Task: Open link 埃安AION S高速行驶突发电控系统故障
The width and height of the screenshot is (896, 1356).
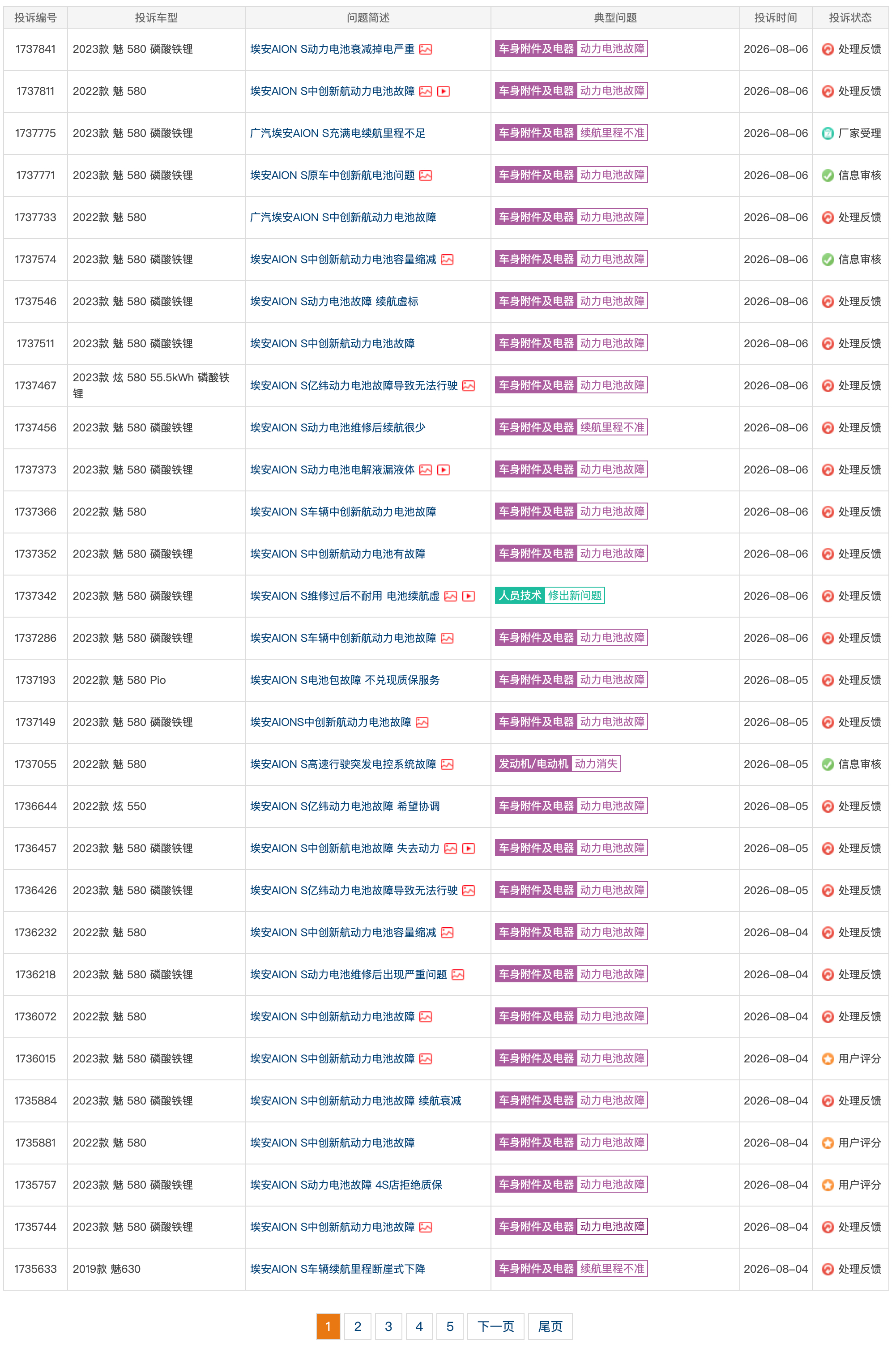Action: 343,764
